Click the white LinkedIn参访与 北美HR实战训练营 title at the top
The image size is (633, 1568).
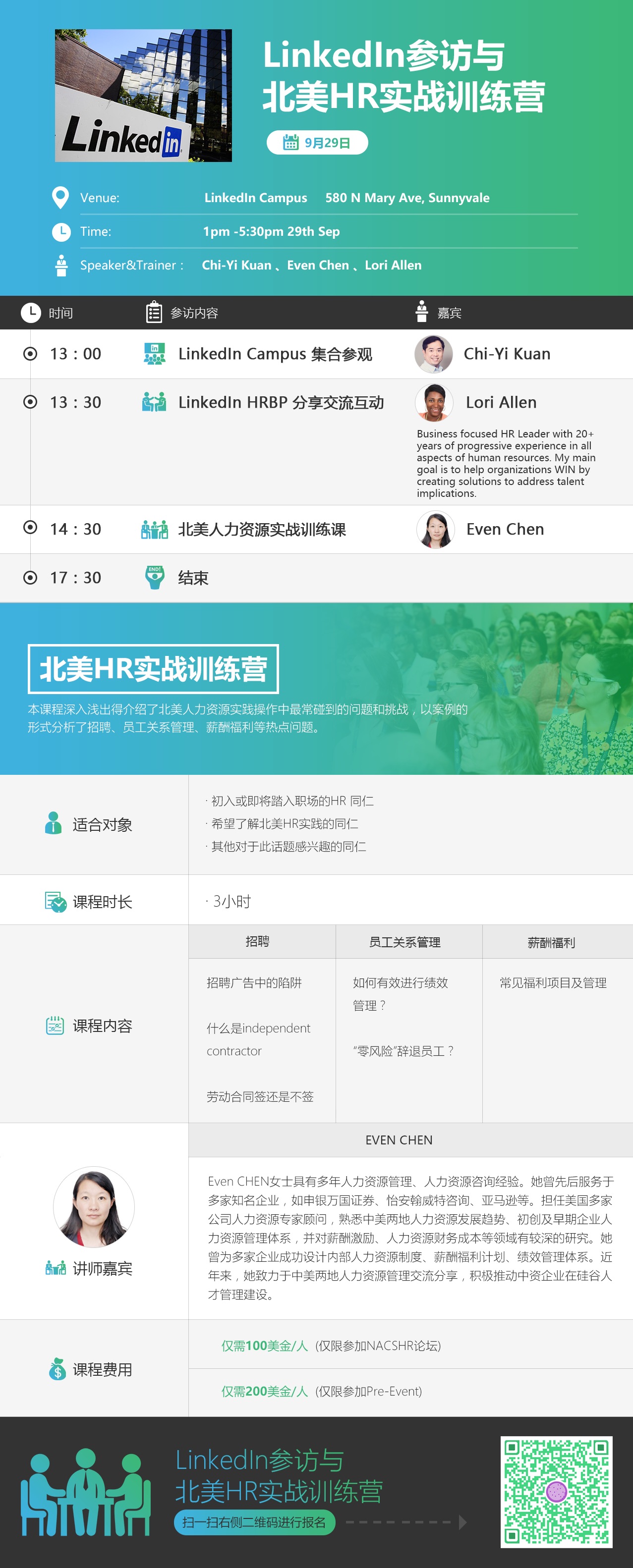[x=403, y=76]
